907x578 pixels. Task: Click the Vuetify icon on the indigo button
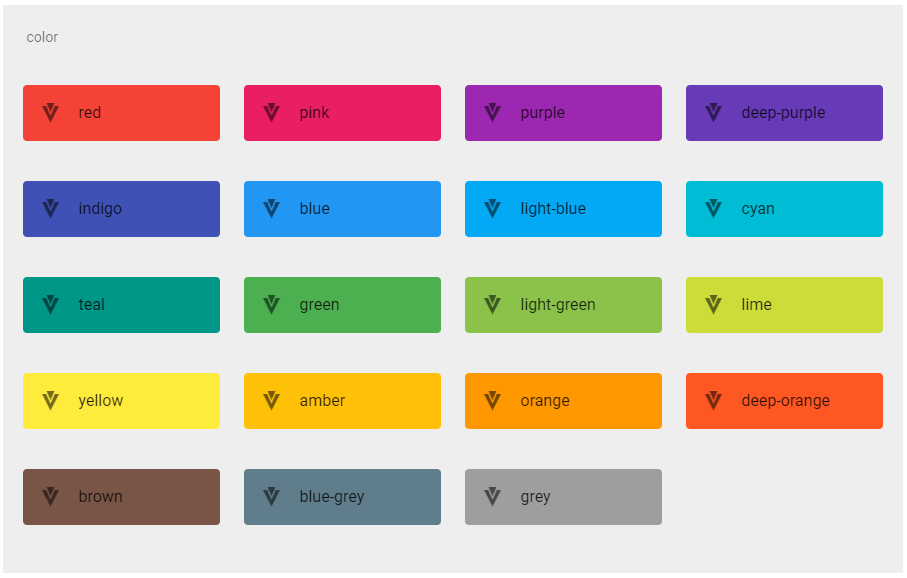[50, 209]
